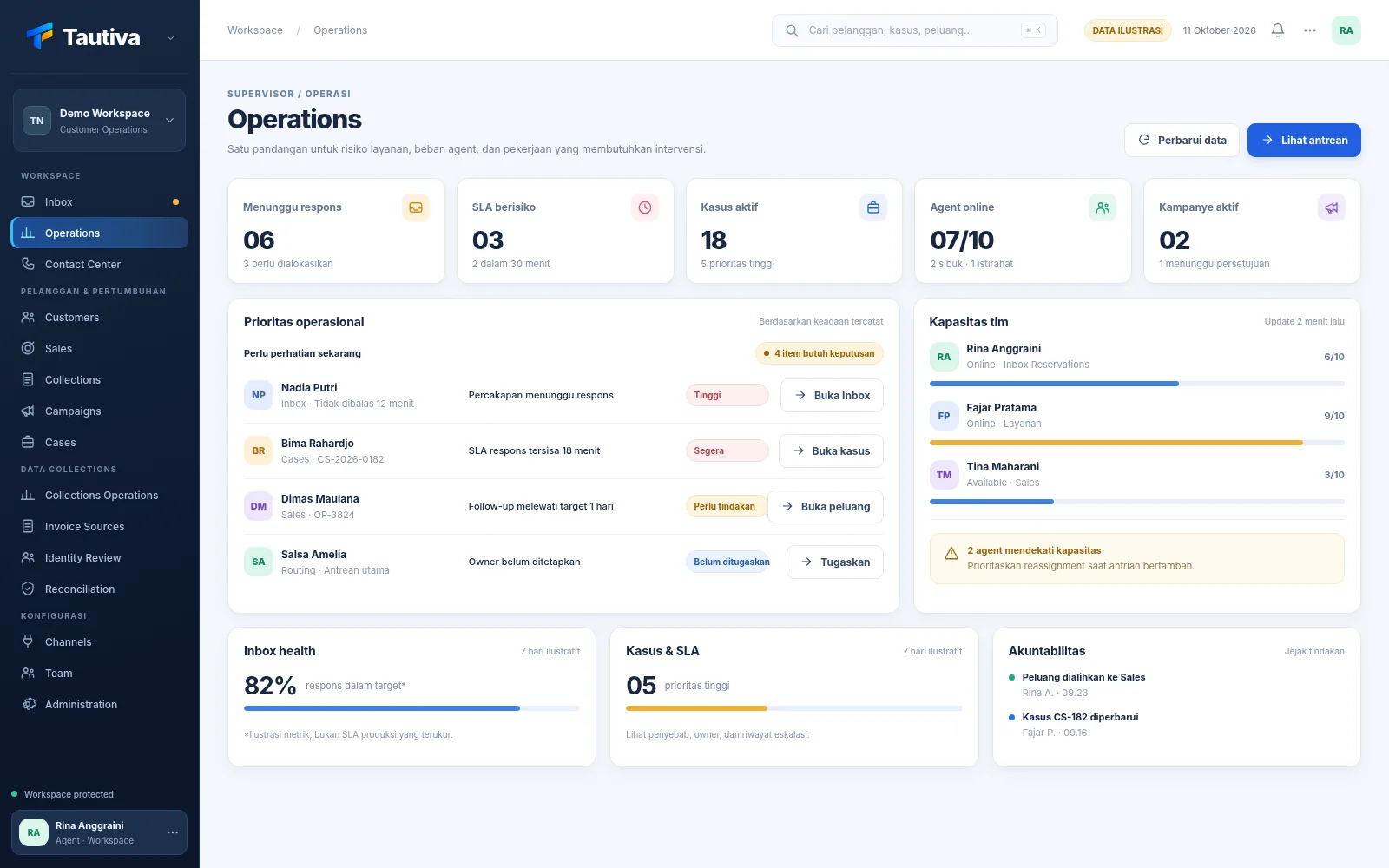Click the RA avatar in top bar
1389x868 pixels.
(x=1346, y=30)
